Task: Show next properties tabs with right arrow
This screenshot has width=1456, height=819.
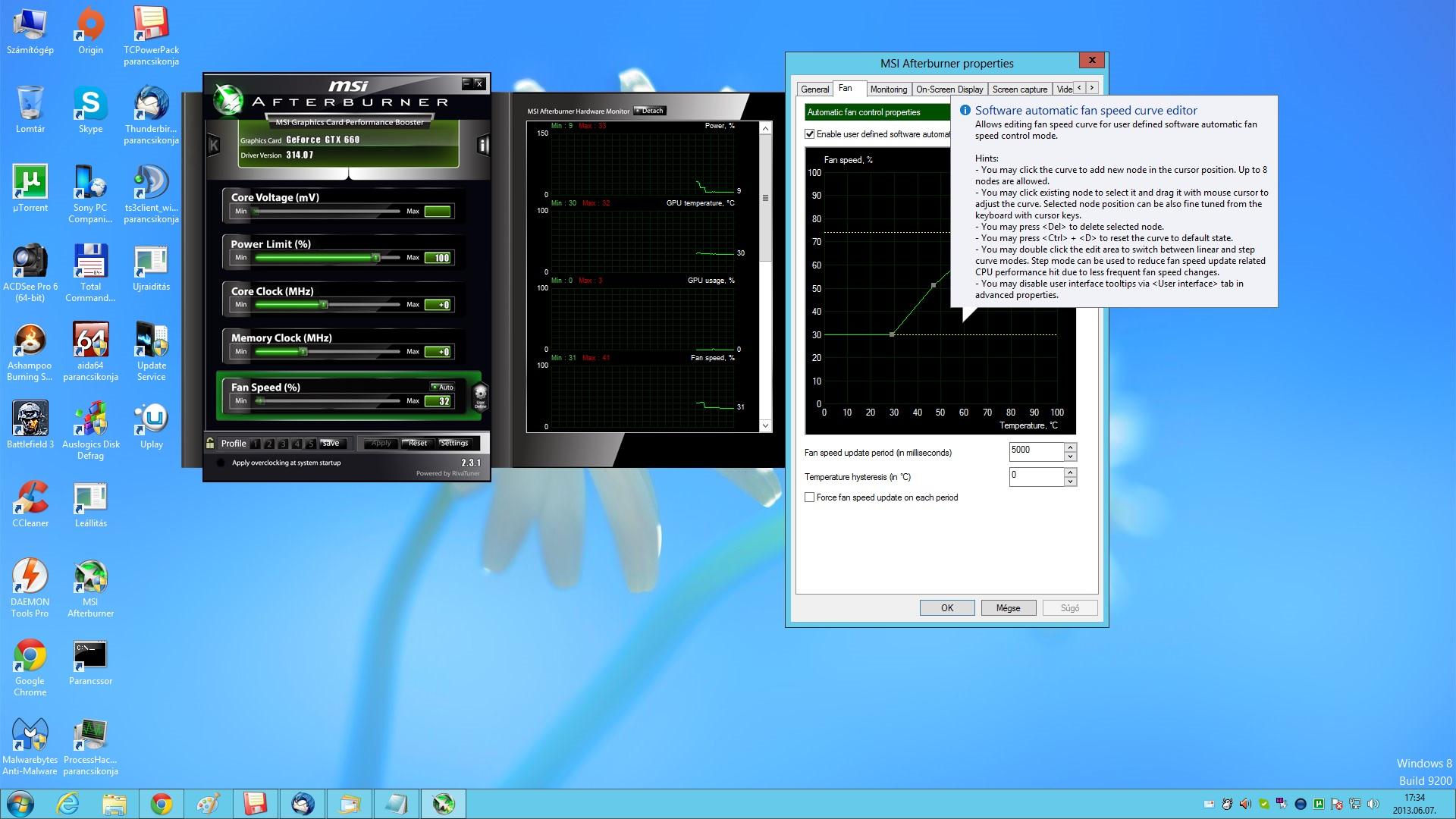Action: (x=1091, y=88)
